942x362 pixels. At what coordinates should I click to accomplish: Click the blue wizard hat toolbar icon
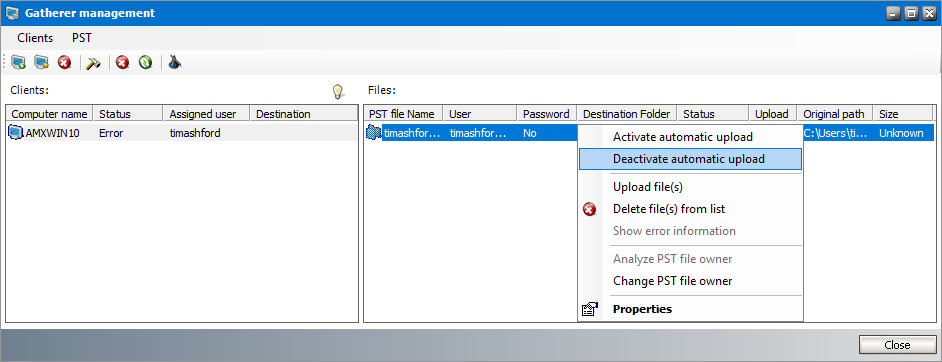coord(175,62)
